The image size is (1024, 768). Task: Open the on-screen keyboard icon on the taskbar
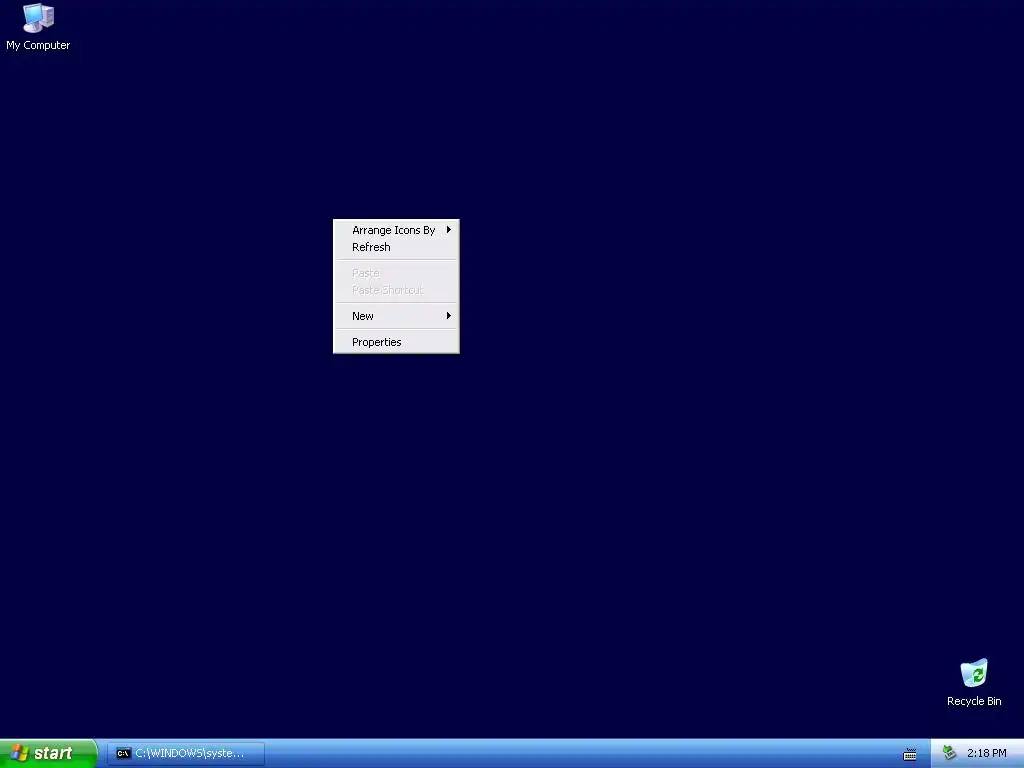pos(910,754)
